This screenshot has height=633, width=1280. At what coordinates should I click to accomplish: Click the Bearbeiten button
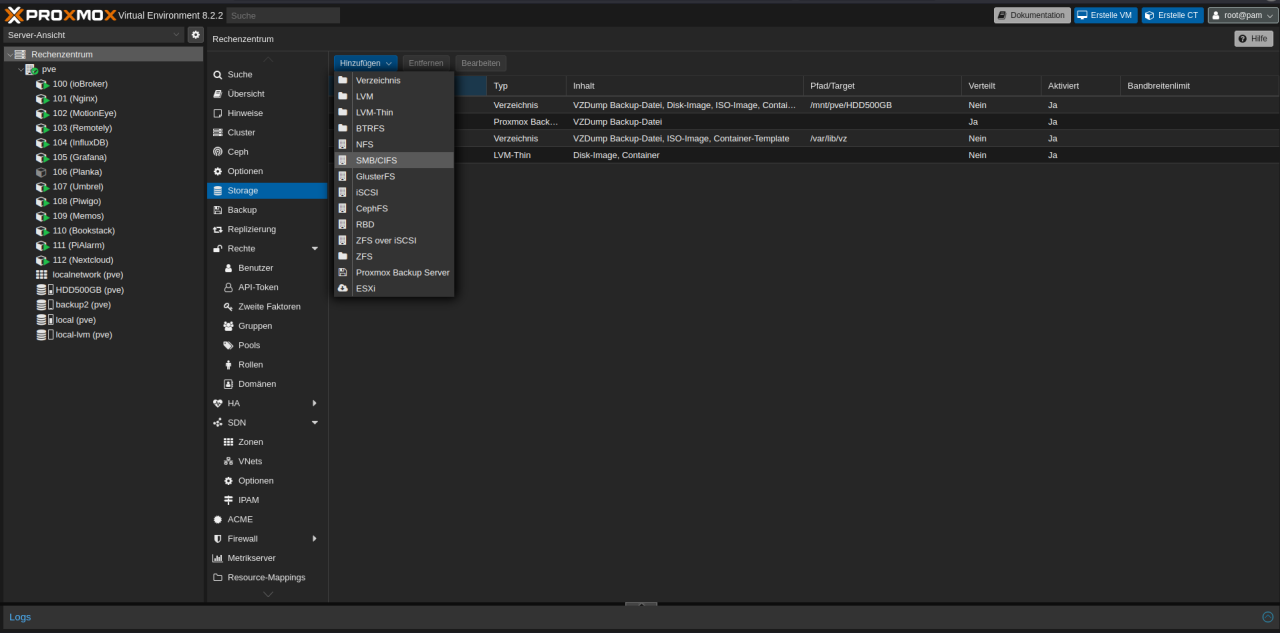(481, 63)
